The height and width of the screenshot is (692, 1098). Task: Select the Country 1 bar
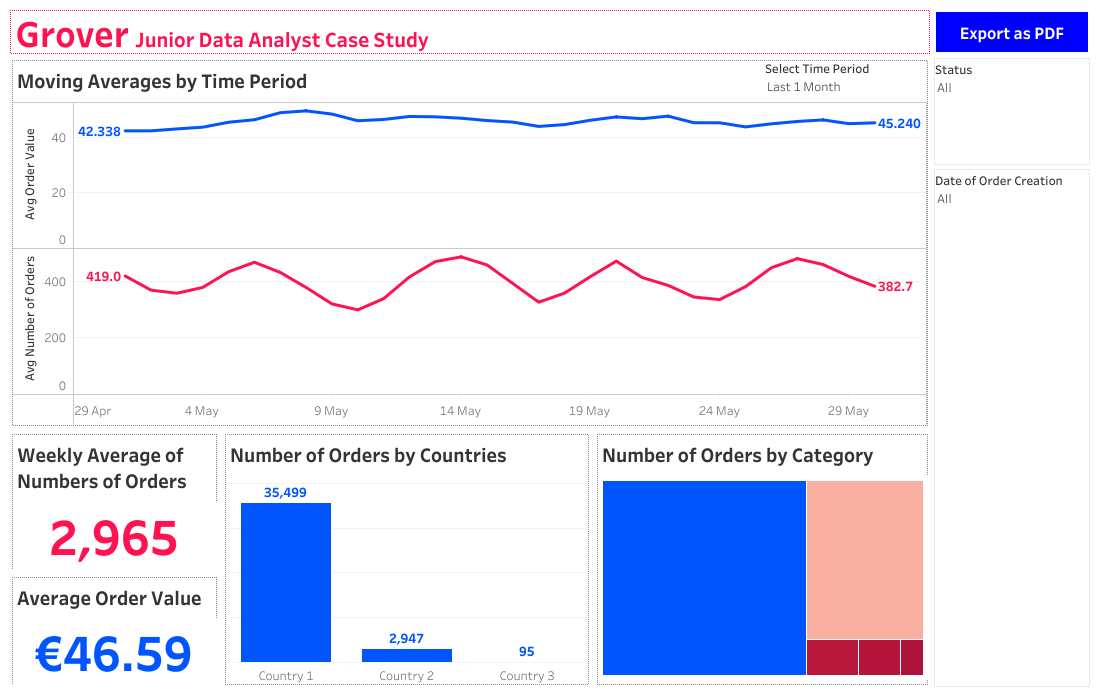pyautogui.click(x=286, y=580)
